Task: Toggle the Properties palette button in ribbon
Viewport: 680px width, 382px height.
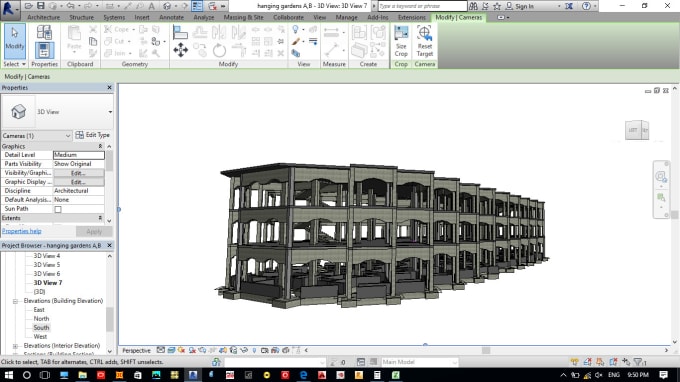Action: click(44, 50)
